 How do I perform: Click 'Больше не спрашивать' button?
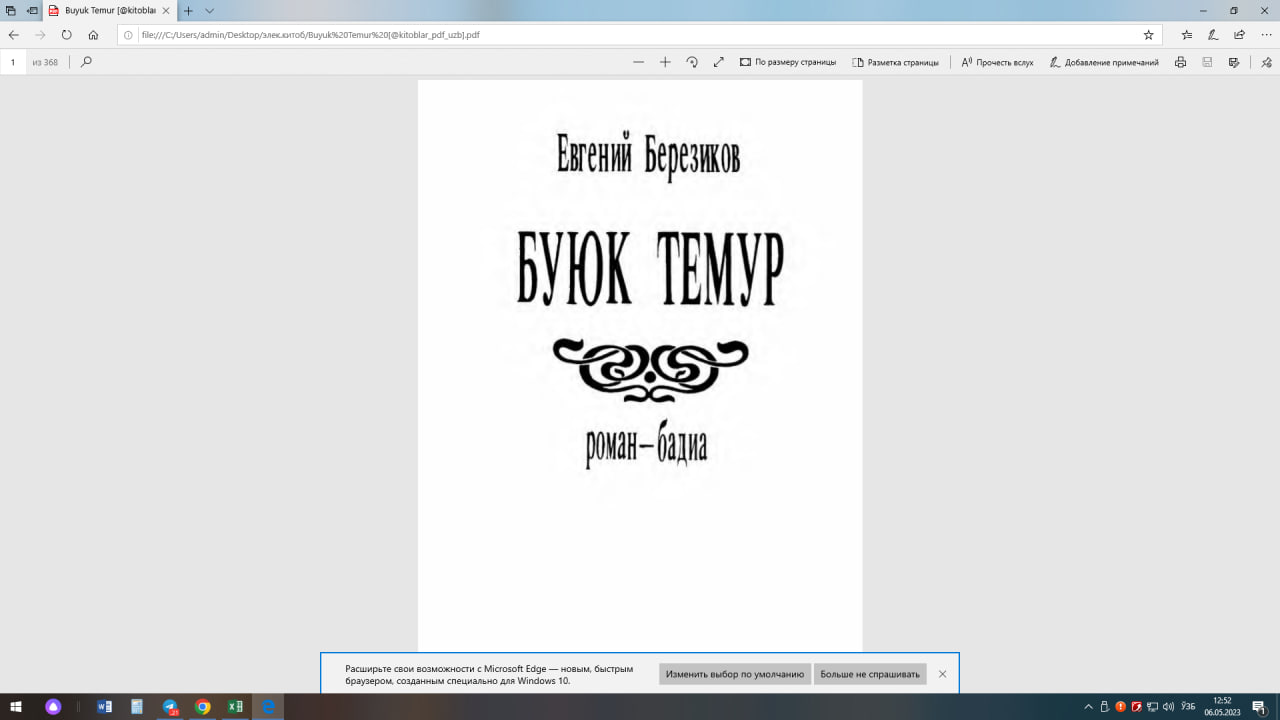coord(869,673)
